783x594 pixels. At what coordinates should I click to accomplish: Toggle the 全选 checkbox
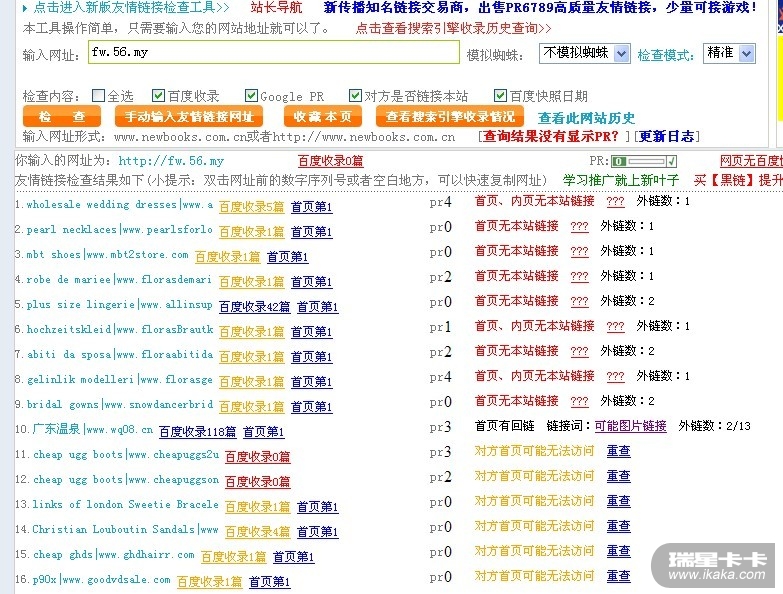point(99,95)
